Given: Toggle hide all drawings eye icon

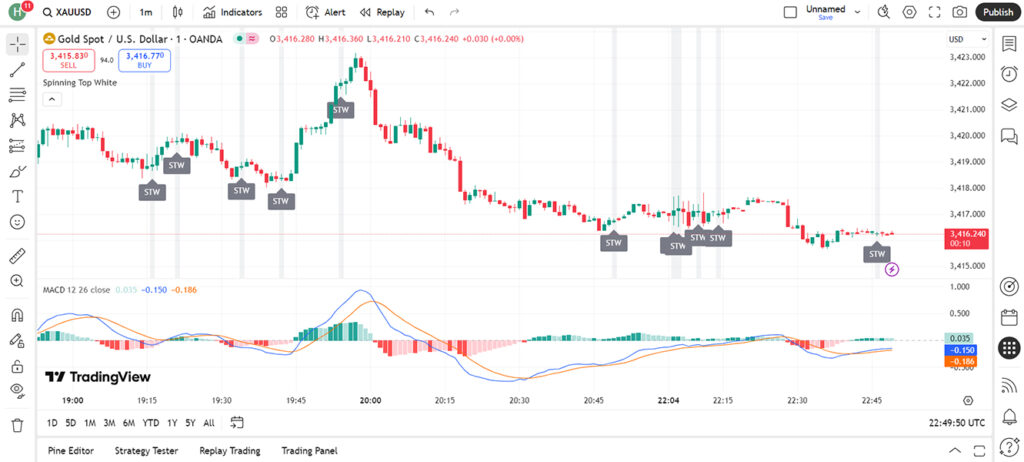Looking at the screenshot, I should tap(17, 389).
